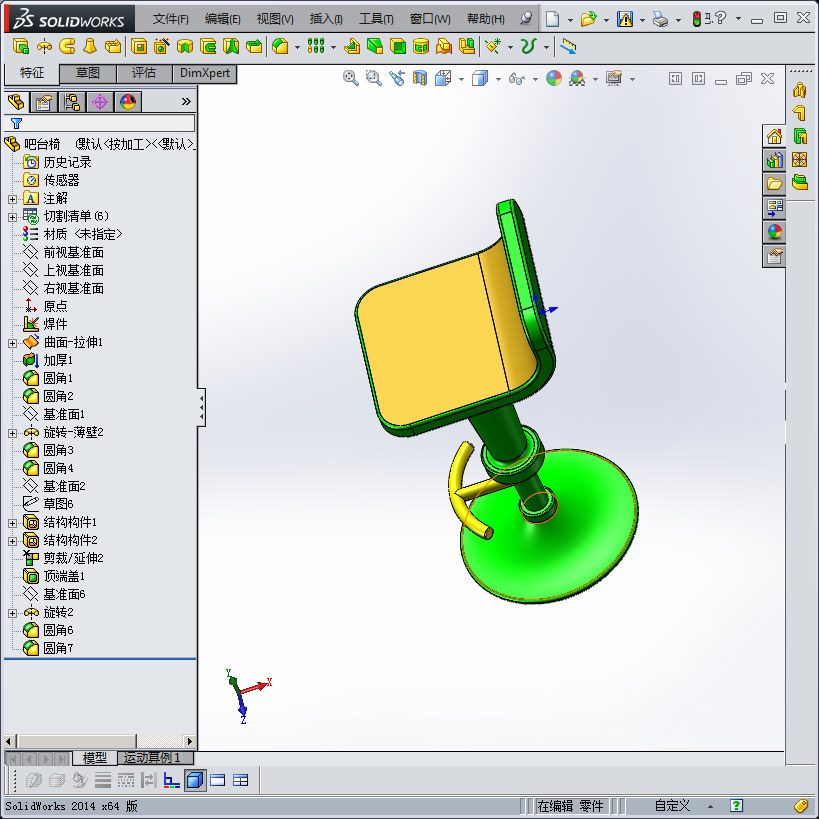The height and width of the screenshot is (819, 819).
Task: Click Zoom to Fit icon
Action: pos(350,78)
